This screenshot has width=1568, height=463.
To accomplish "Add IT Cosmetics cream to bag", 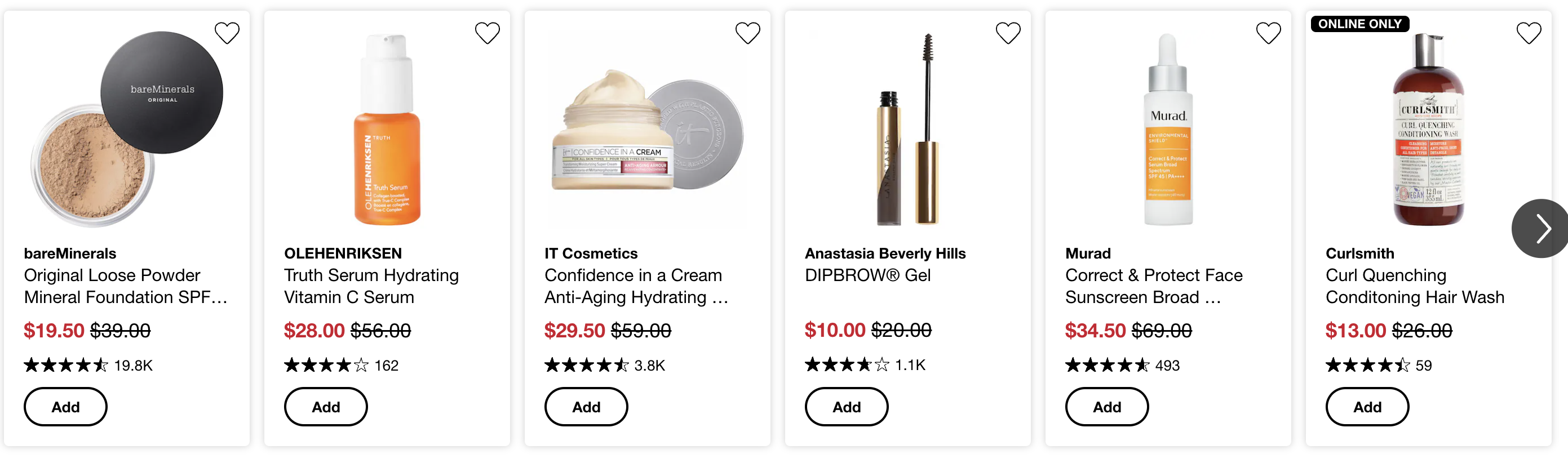I will click(586, 407).
